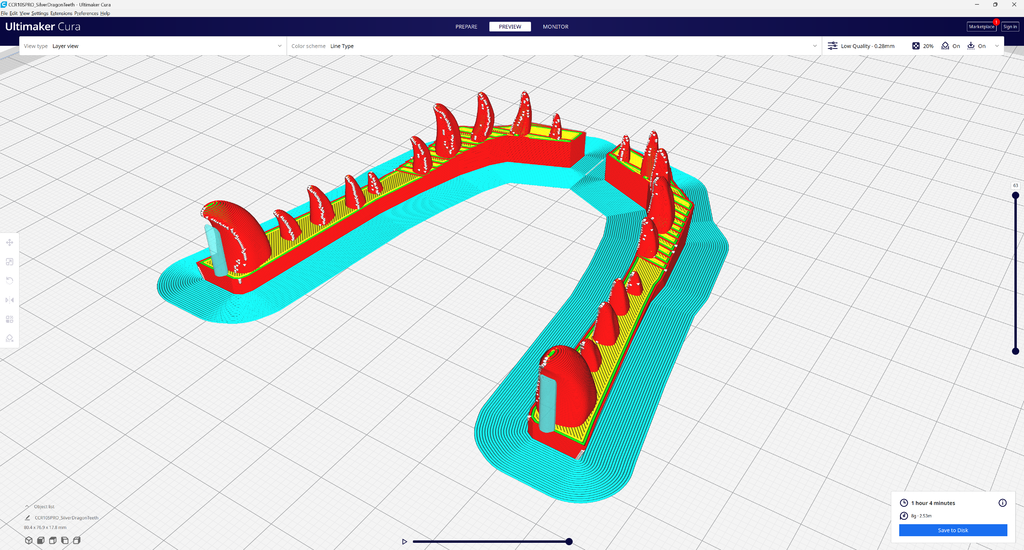
Task: Open the Marketplace
Action: [981, 27]
